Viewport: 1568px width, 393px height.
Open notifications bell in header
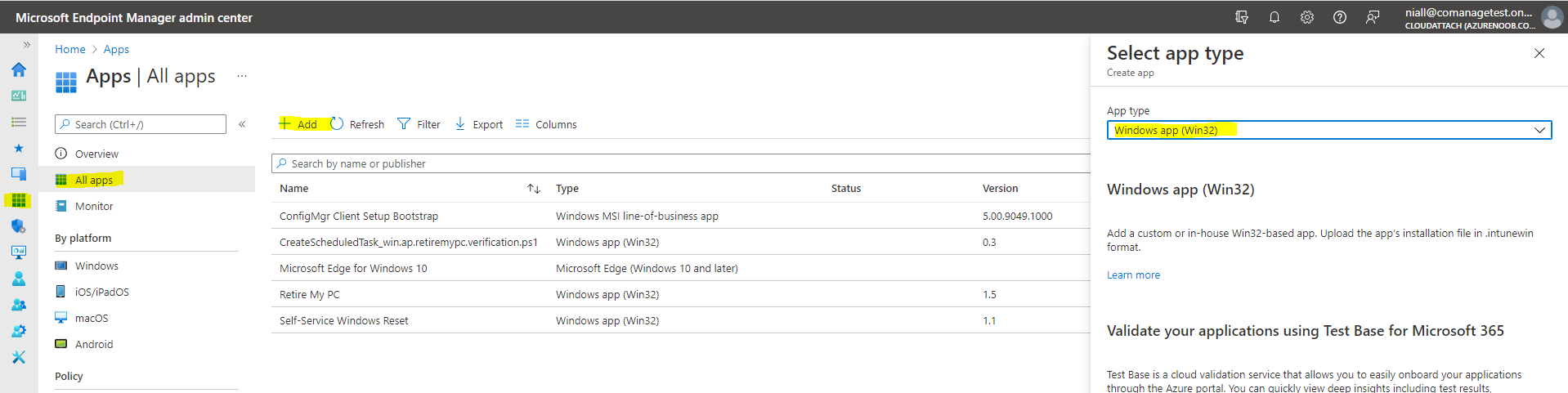(1275, 17)
